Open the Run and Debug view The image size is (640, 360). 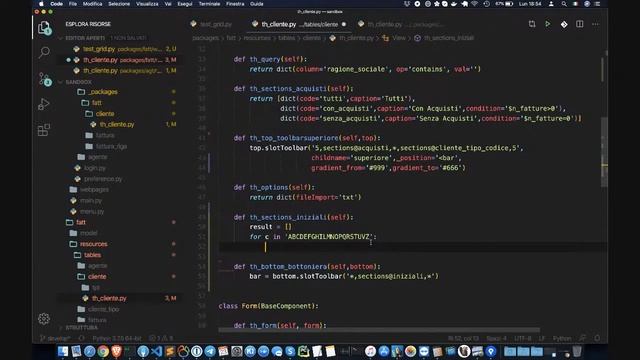tap(44, 104)
